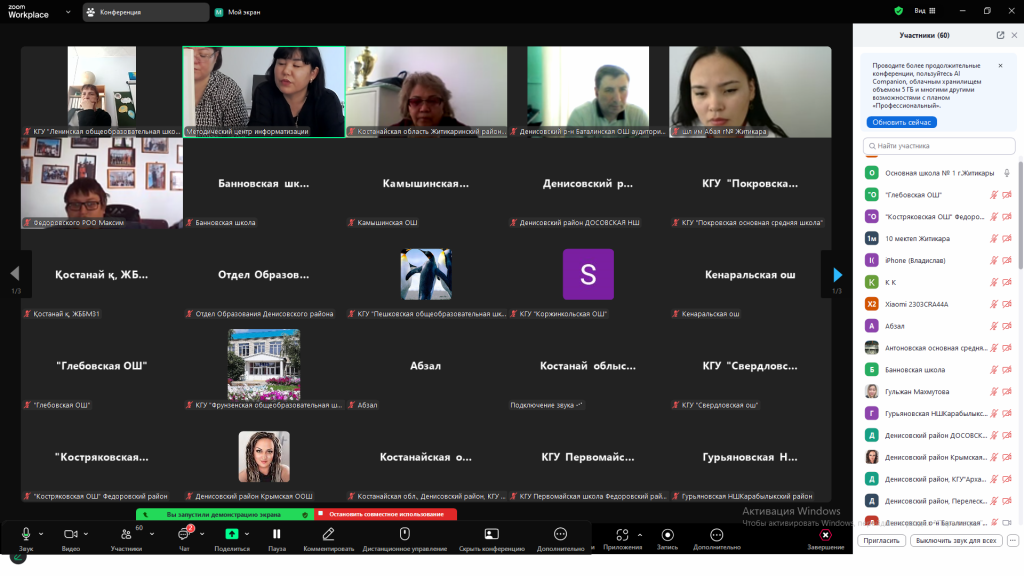Open video options arrow next to Видео
1024x576 pixels.
click(86, 534)
